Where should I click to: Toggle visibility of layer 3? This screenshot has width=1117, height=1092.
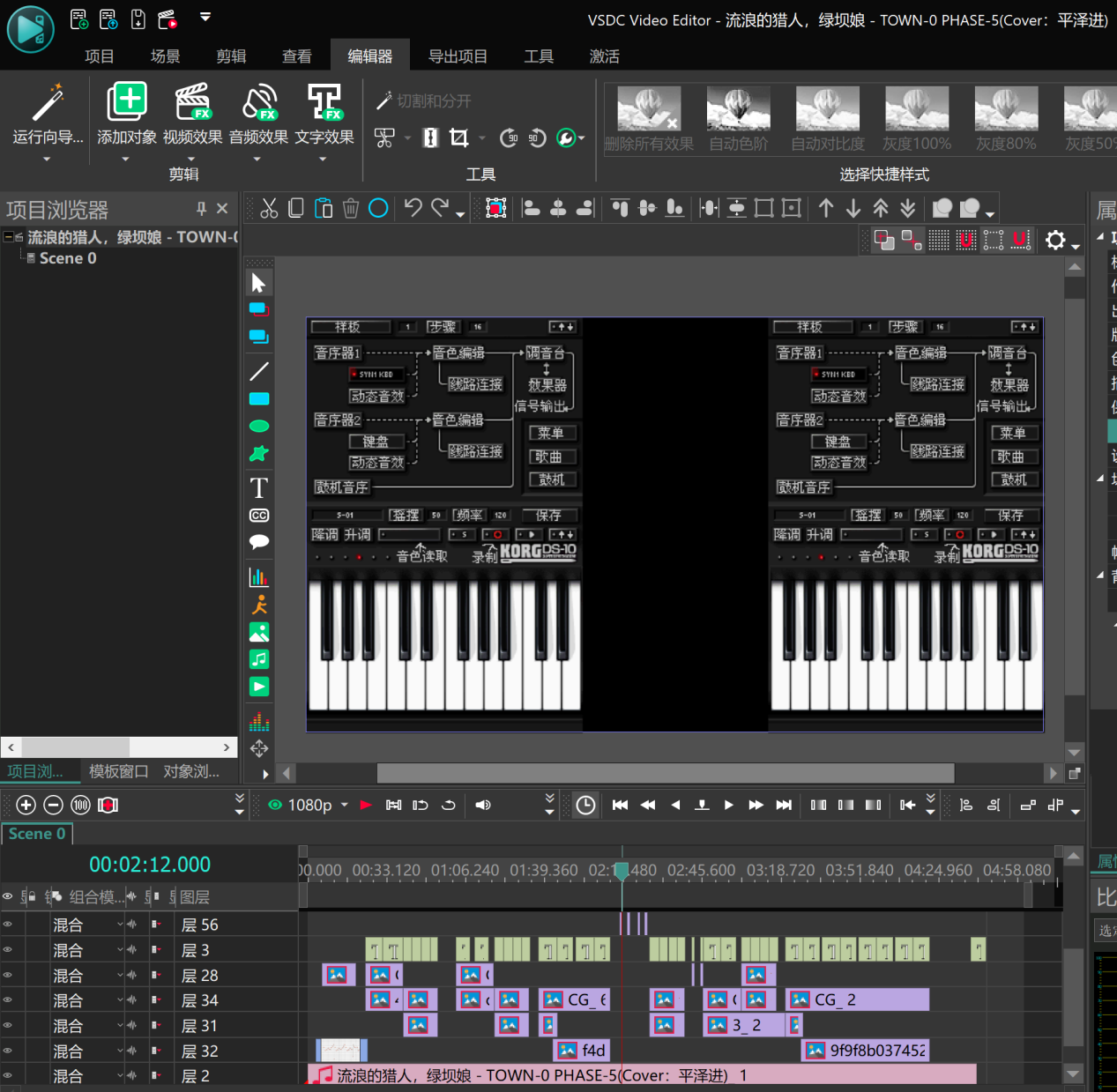(8, 950)
